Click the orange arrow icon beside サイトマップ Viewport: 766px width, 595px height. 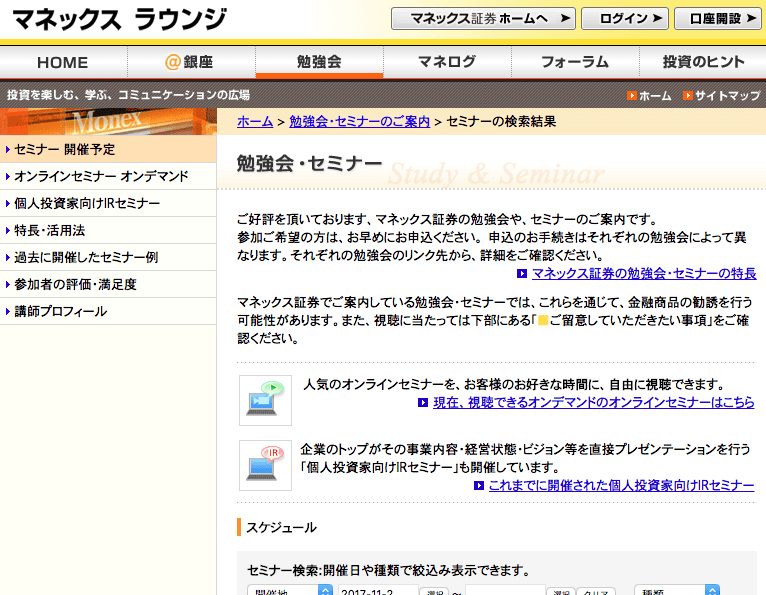point(688,96)
